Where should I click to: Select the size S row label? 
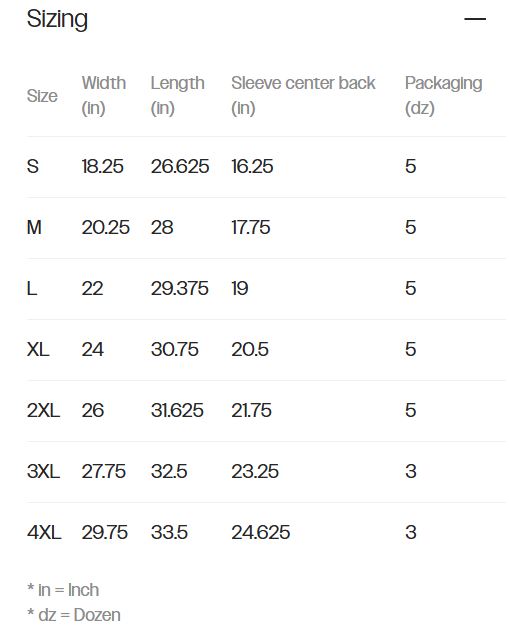click(x=33, y=166)
